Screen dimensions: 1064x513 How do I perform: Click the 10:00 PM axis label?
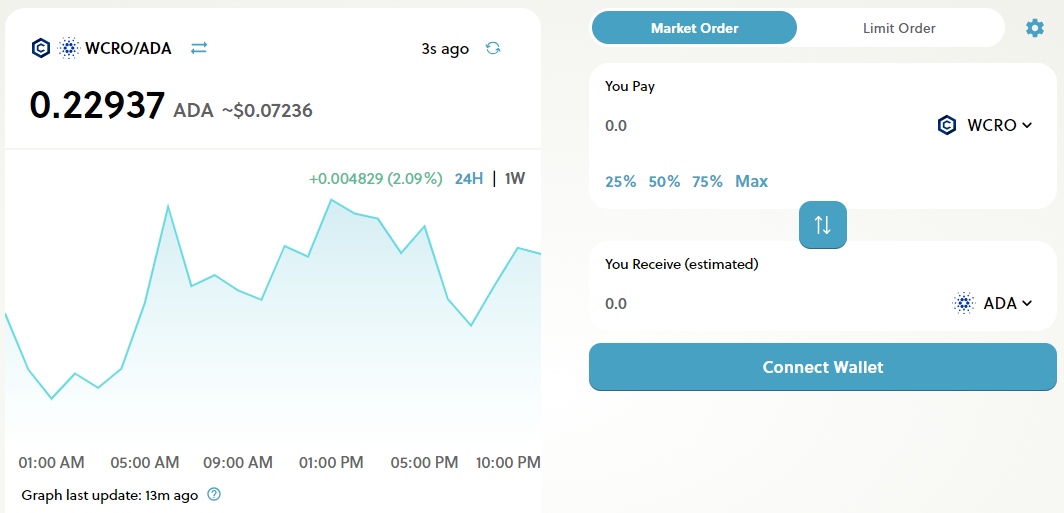click(508, 463)
